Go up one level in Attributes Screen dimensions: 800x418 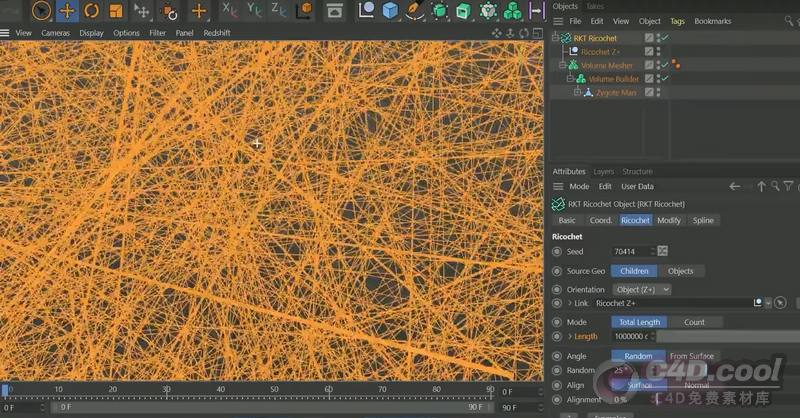761,187
